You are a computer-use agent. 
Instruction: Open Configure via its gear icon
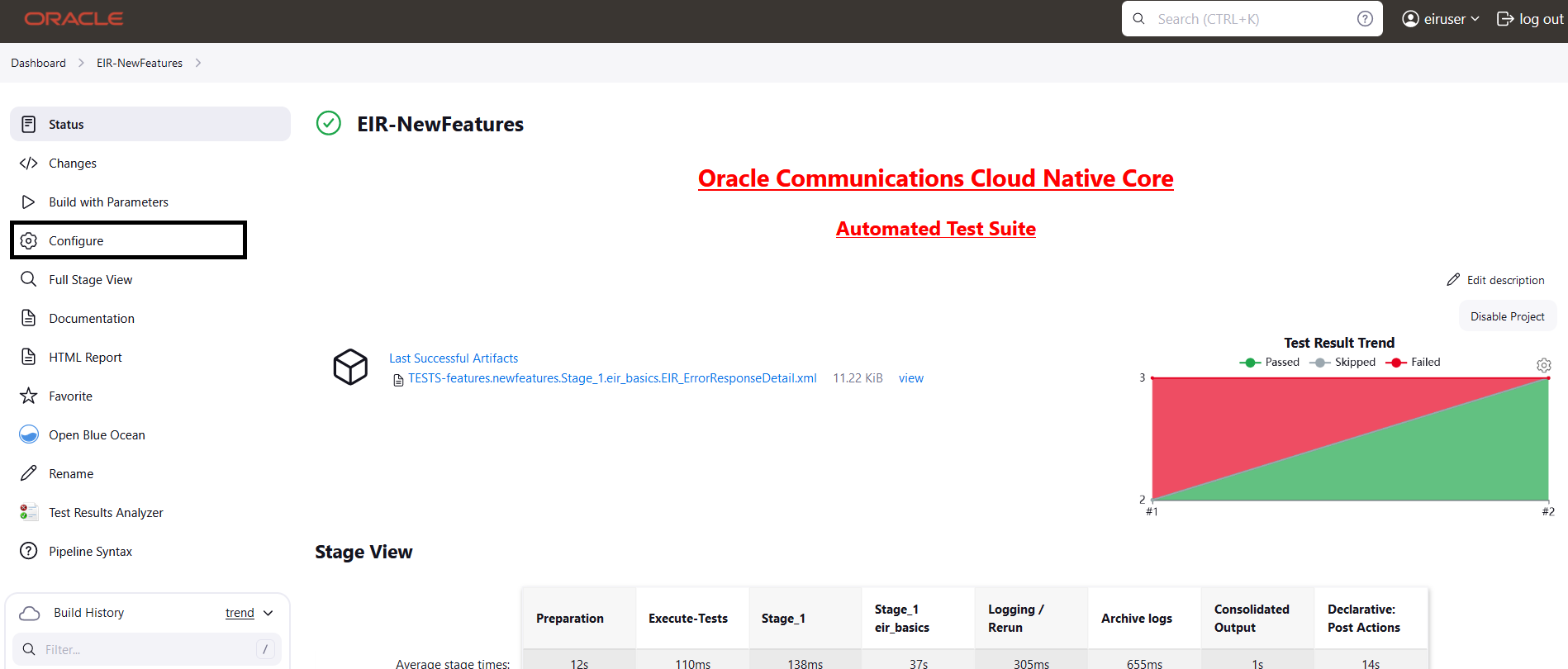pyautogui.click(x=29, y=241)
